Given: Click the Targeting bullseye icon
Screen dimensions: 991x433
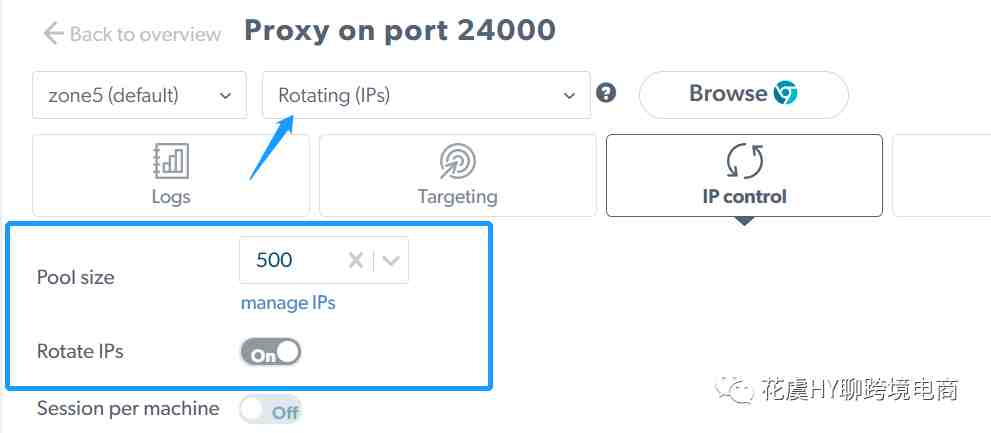Looking at the screenshot, I should (458, 161).
